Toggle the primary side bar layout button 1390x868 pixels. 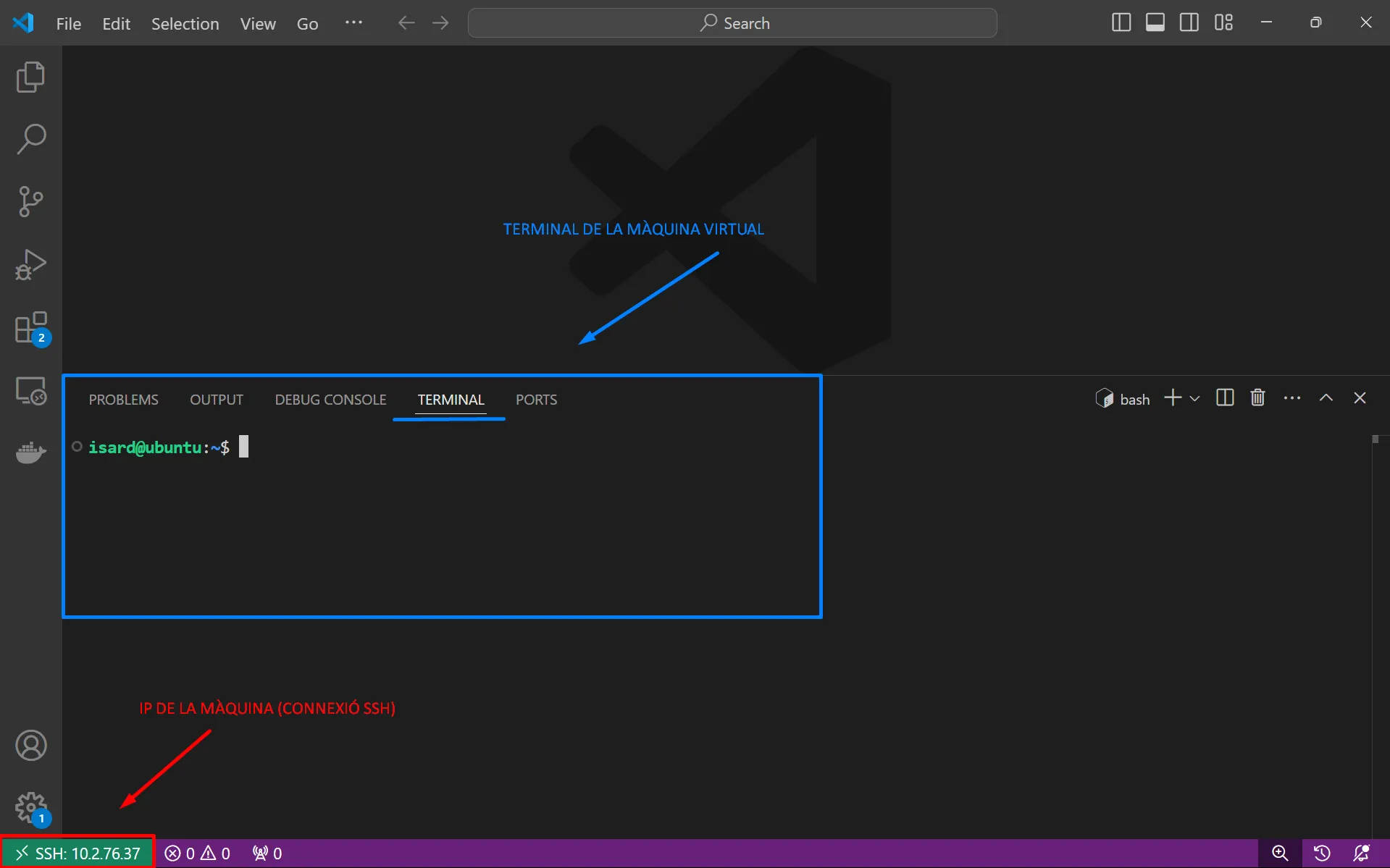pos(1121,22)
